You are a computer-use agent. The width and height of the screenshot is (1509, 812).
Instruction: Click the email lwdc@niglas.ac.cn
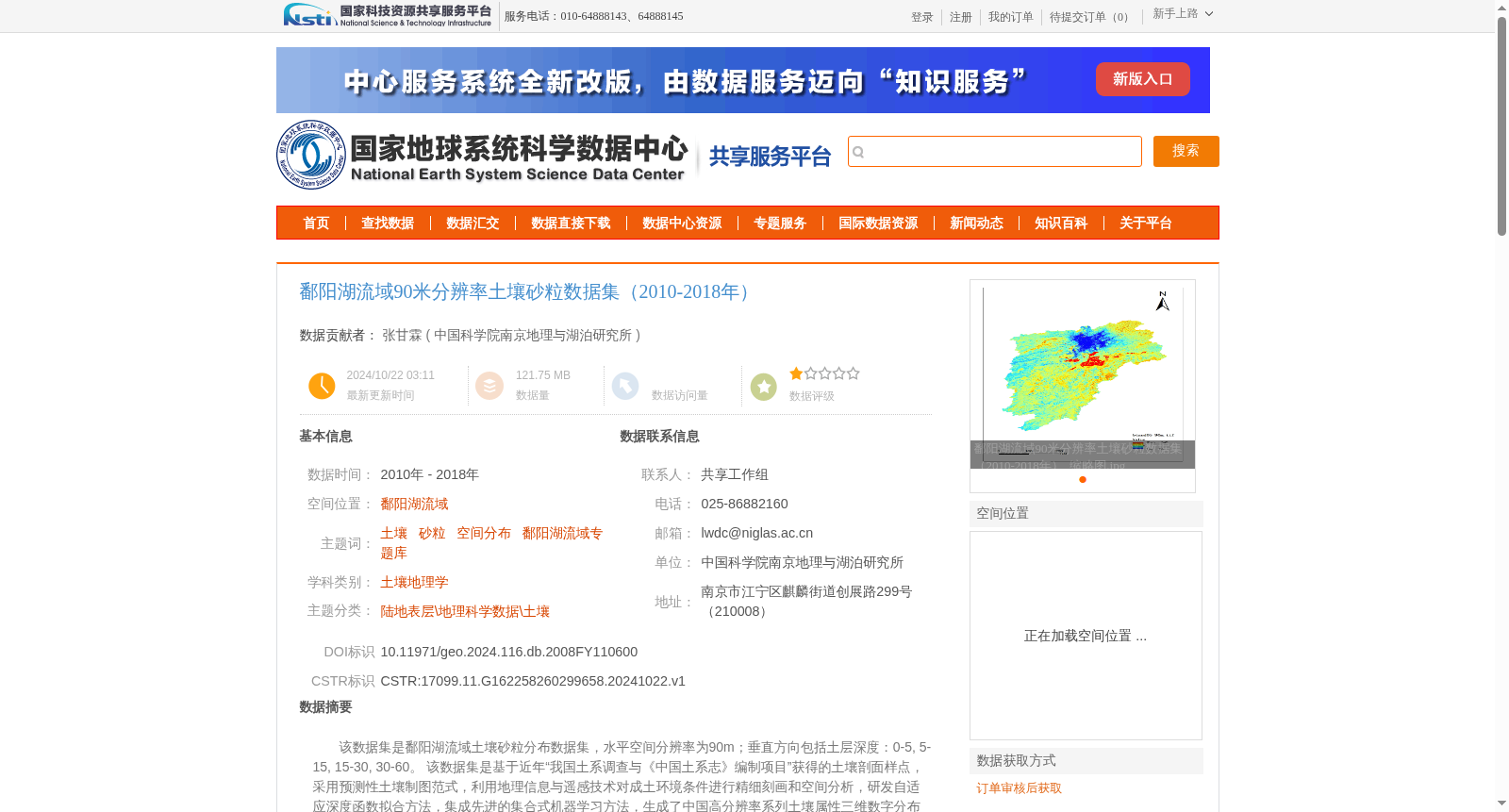pos(756,533)
